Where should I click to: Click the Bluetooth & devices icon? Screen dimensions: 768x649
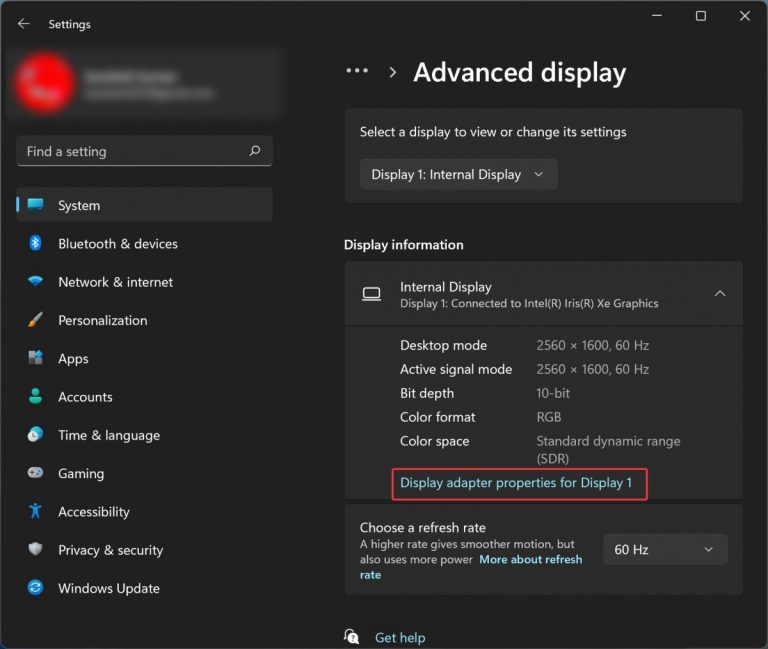pyautogui.click(x=35, y=244)
